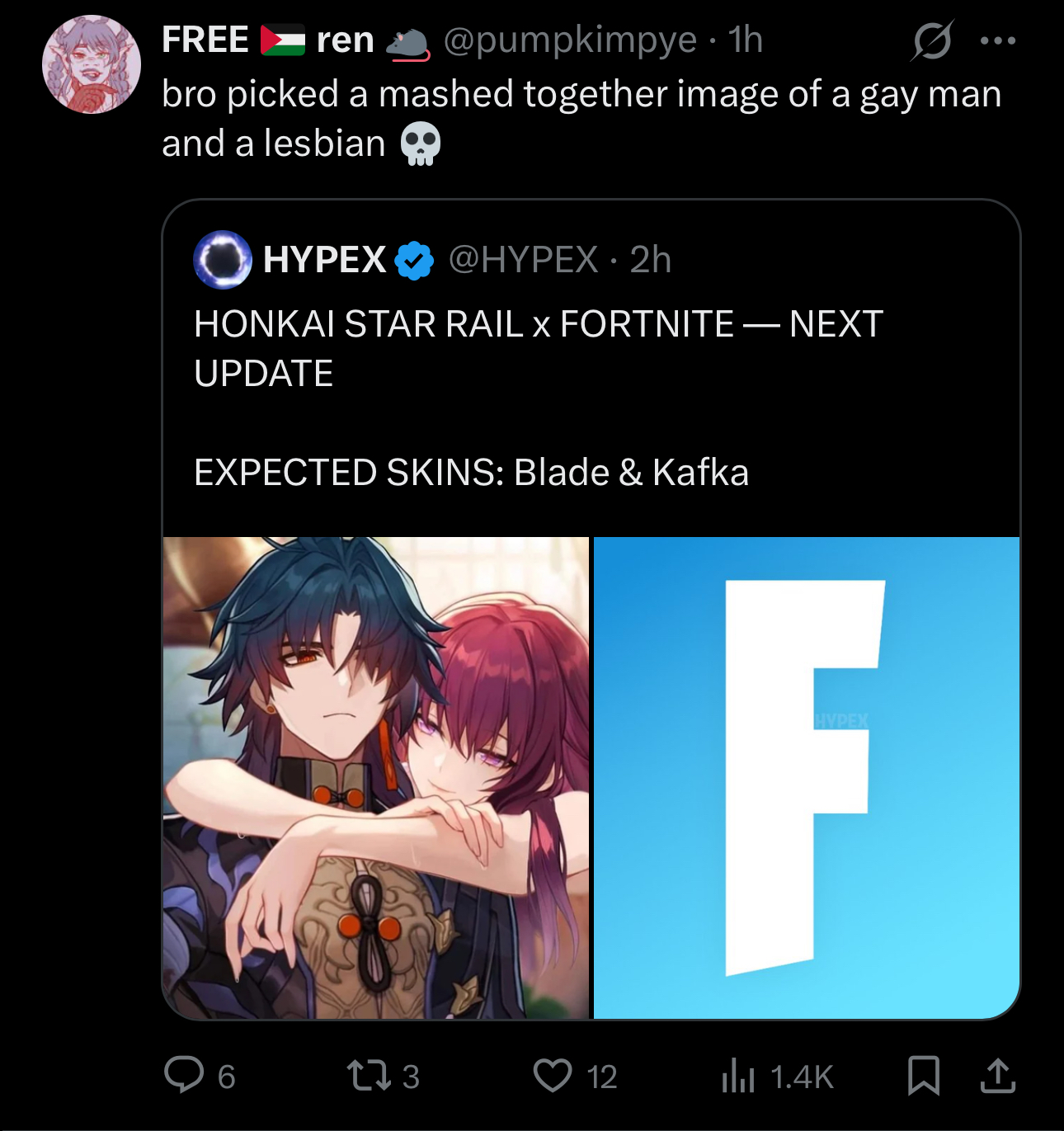Open the Fortnite F logo image
The width and height of the screenshot is (1064, 1131).
click(807, 778)
